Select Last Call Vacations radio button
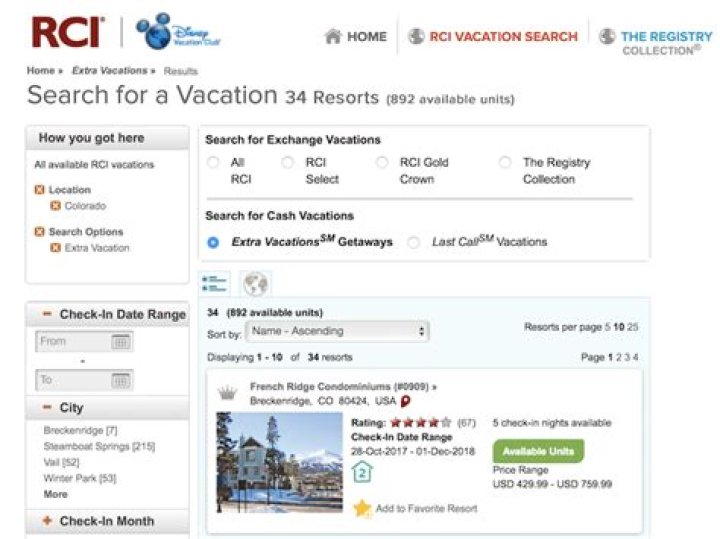Screen dimensions: 720x539 [413, 242]
